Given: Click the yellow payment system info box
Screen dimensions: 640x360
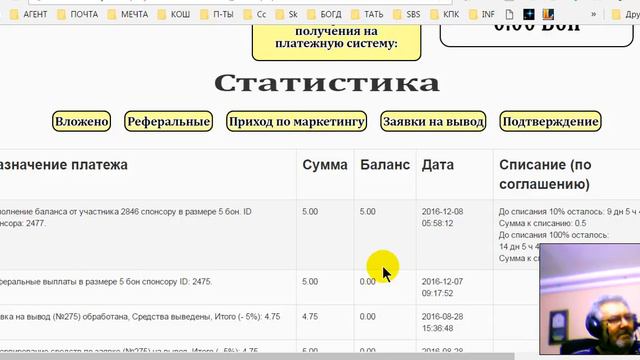Looking at the screenshot, I should 336,42.
